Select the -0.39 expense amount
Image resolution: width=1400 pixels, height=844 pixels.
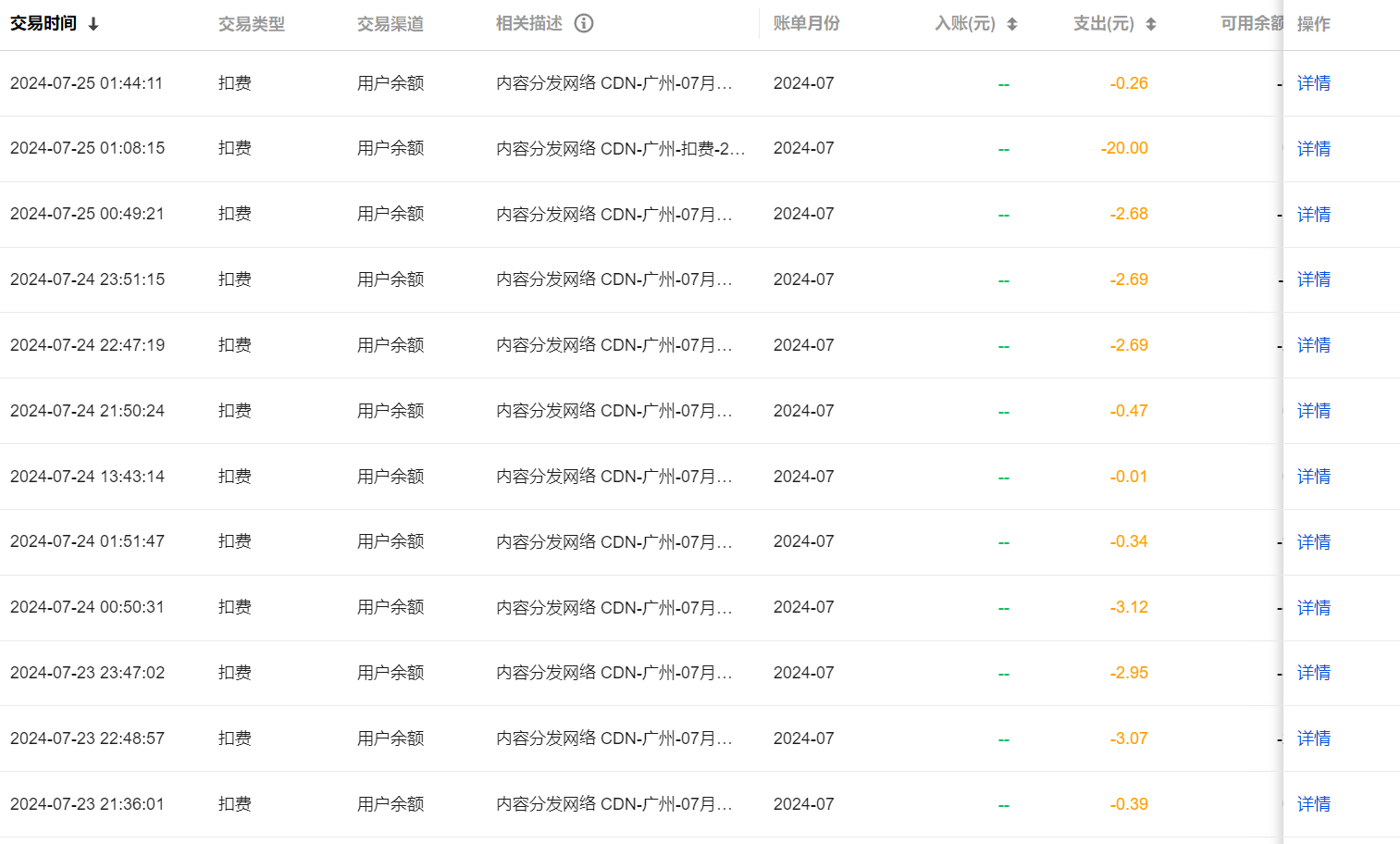click(1129, 804)
